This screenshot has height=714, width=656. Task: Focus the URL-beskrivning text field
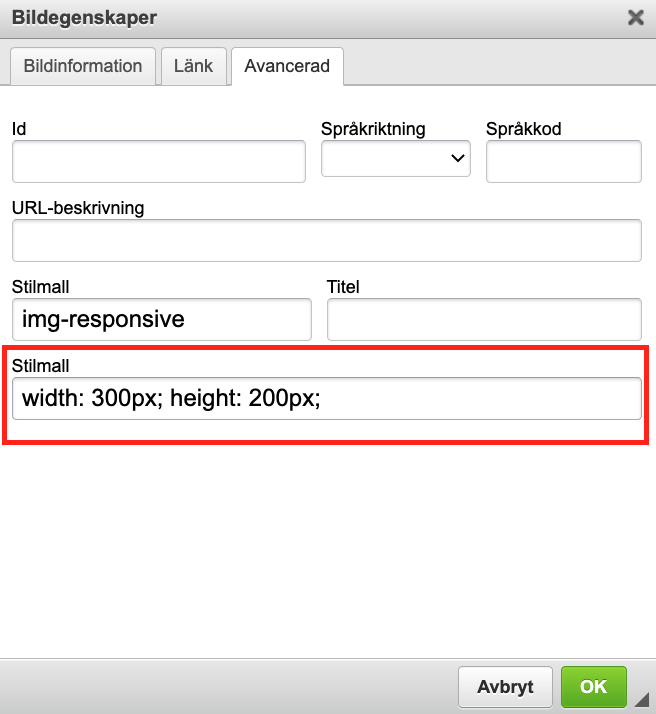(326, 240)
